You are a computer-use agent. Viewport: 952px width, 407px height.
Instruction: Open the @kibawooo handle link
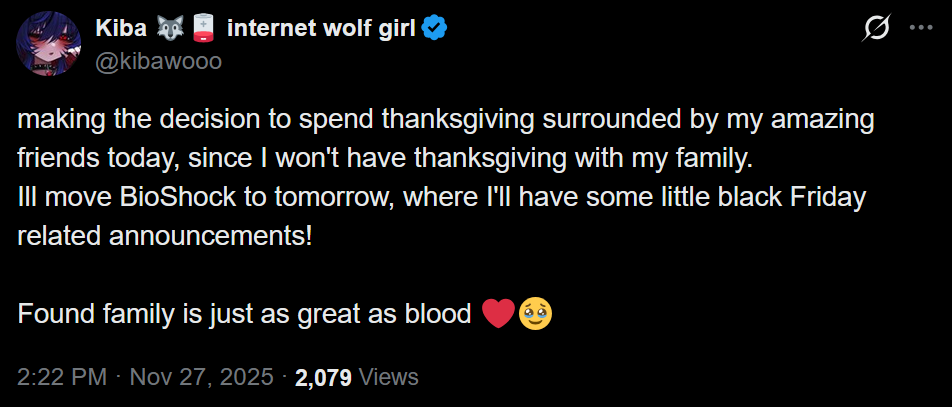point(158,61)
